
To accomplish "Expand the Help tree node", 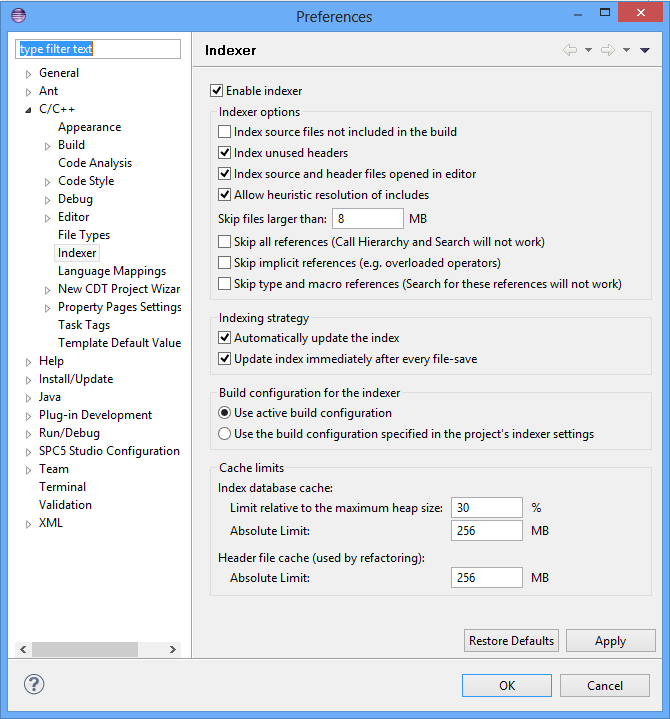I will click(x=28, y=362).
